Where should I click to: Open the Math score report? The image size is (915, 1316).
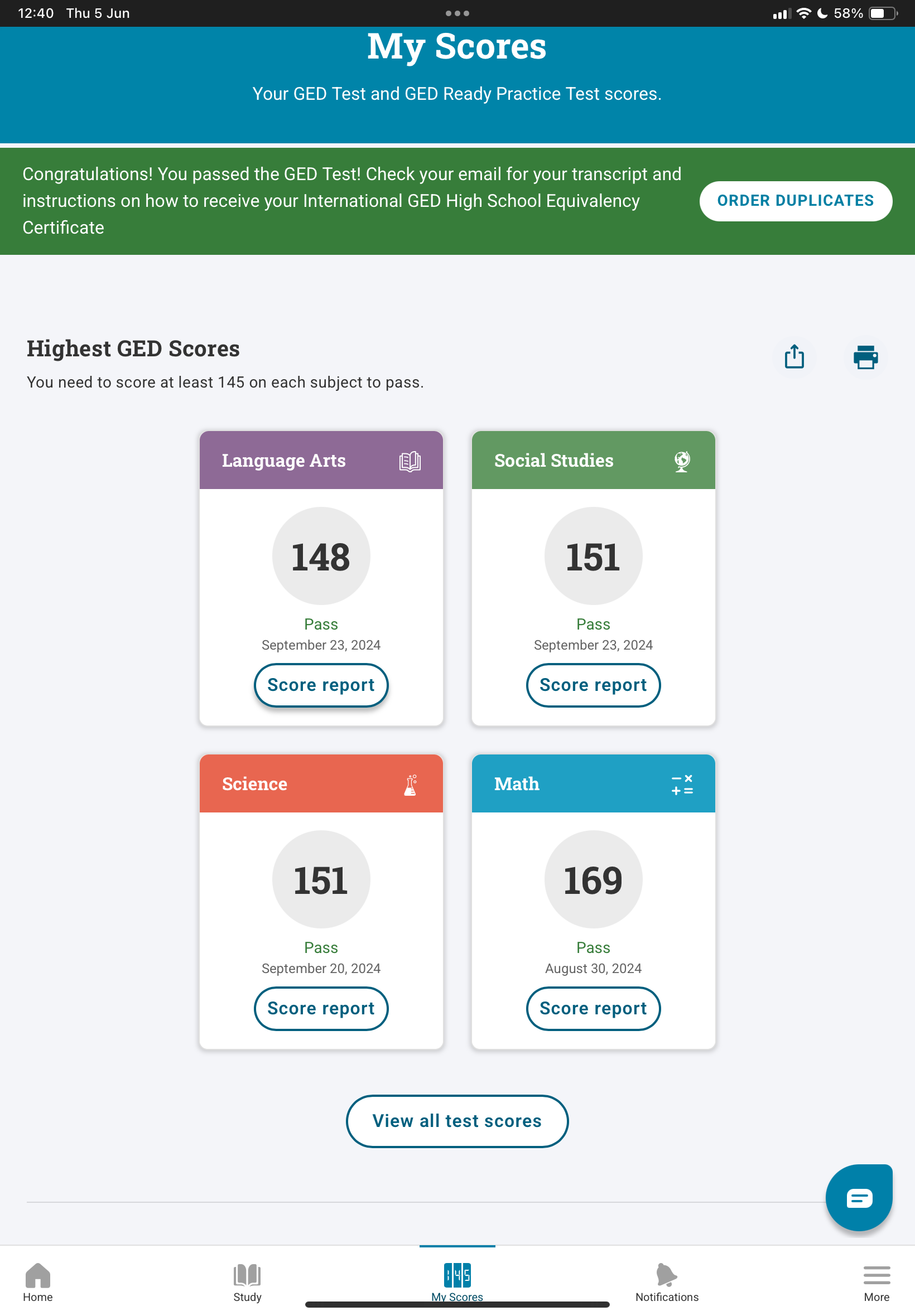(593, 1008)
